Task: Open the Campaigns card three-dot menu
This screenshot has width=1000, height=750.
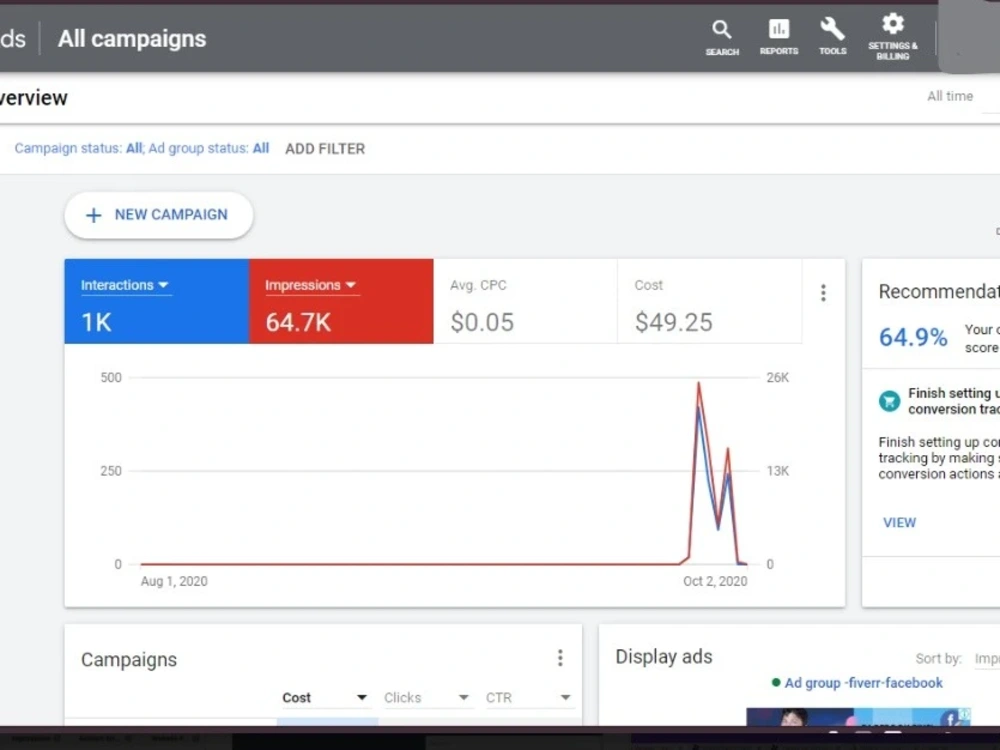Action: [560, 658]
